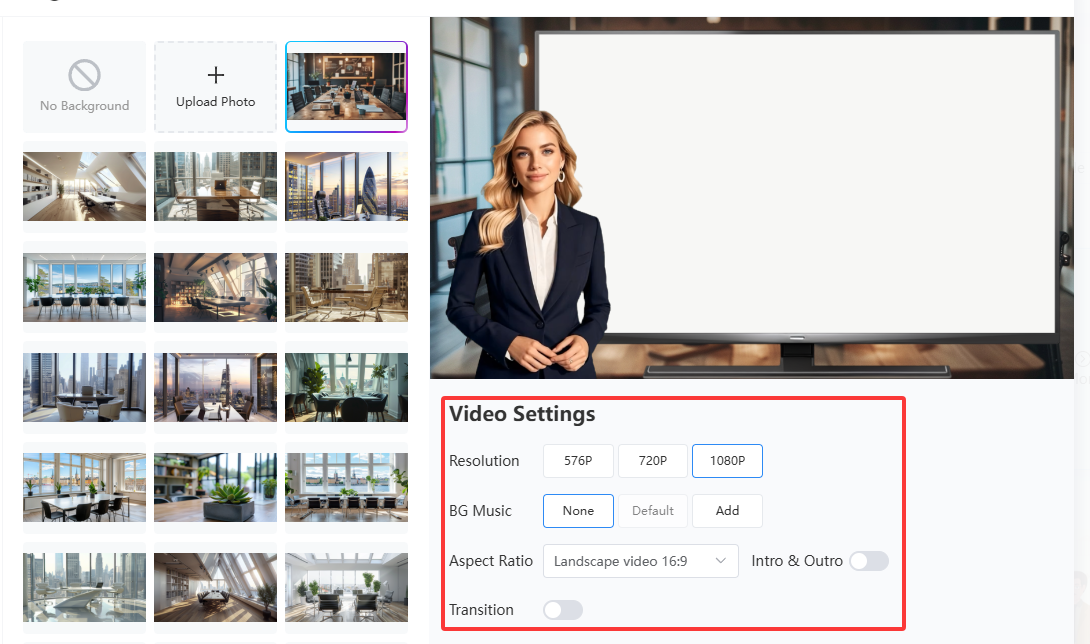Click the Upload Photo plus tile
The height and width of the screenshot is (644, 1090).
(x=215, y=87)
